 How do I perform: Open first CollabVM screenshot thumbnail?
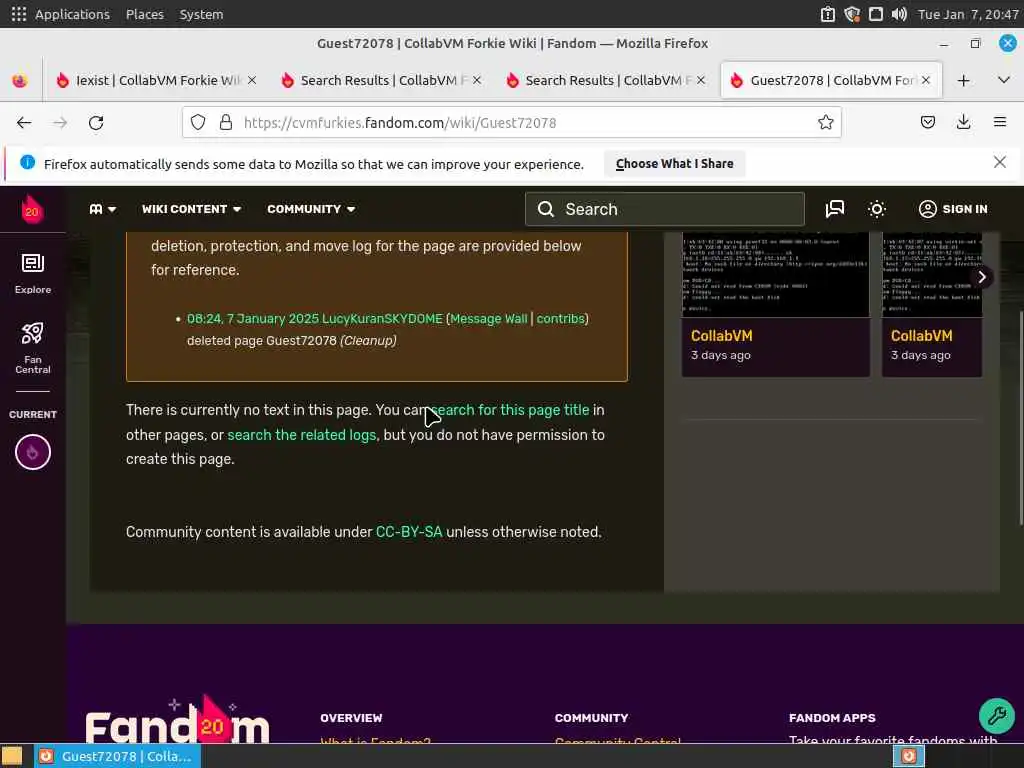775,274
